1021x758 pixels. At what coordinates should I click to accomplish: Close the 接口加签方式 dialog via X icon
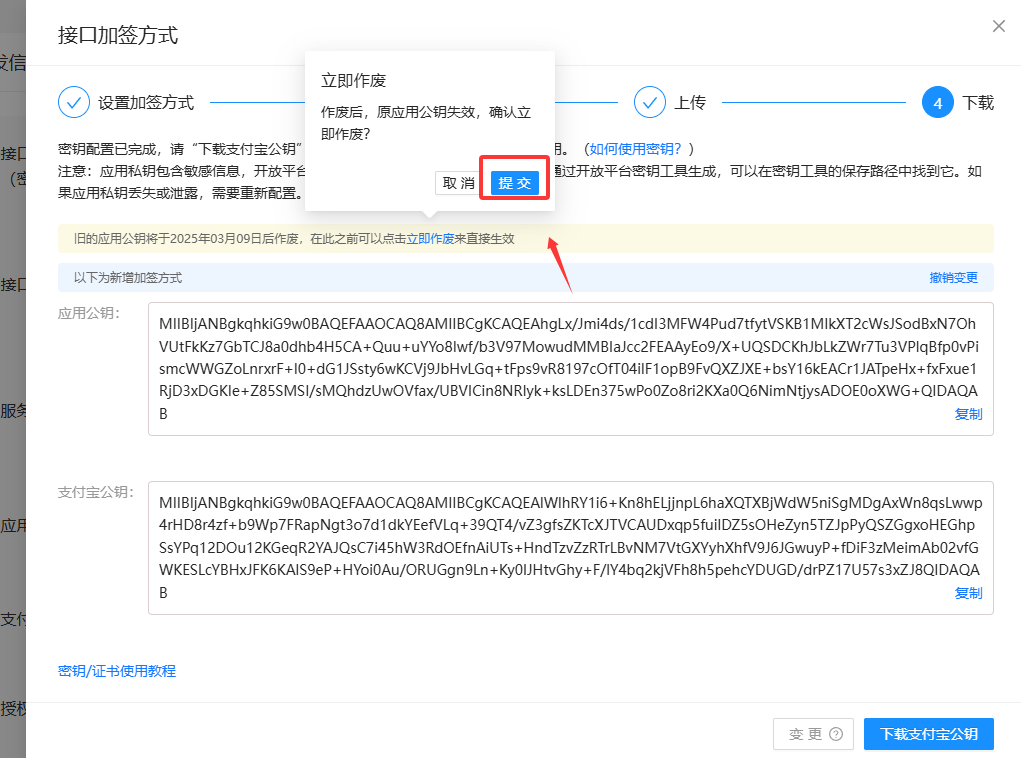click(x=998, y=26)
